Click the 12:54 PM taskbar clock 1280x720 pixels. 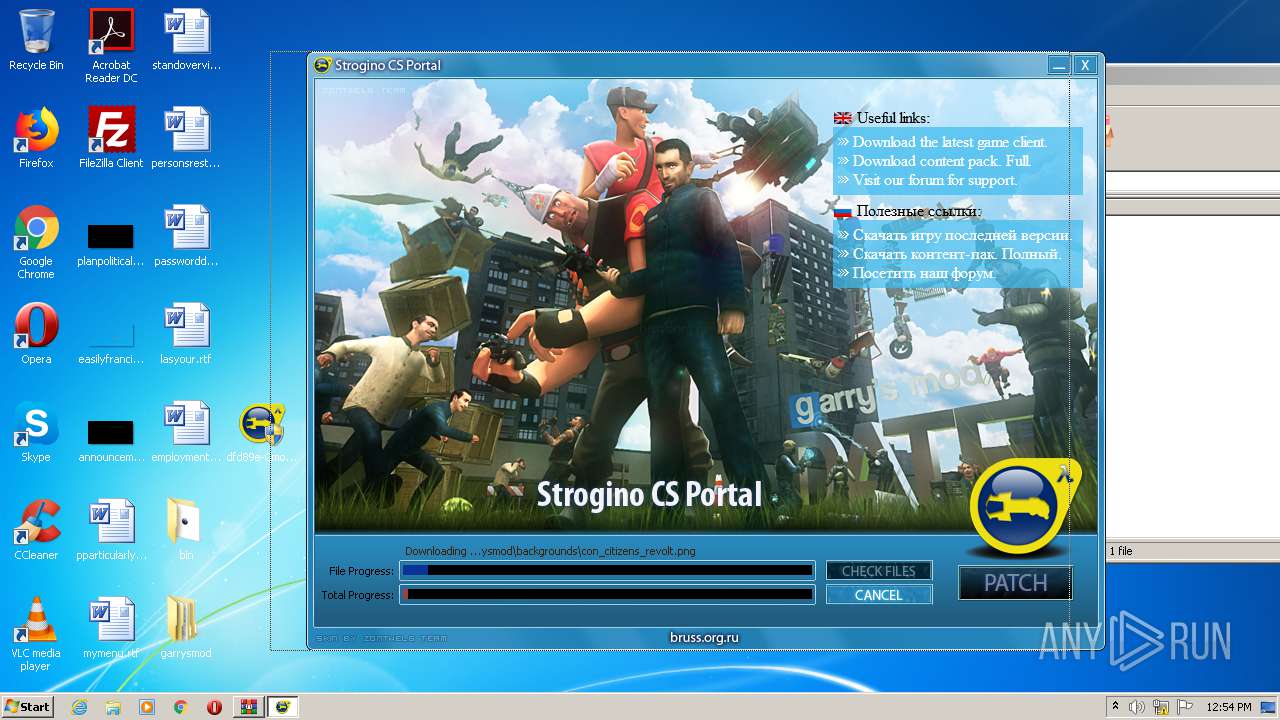pyautogui.click(x=1228, y=707)
